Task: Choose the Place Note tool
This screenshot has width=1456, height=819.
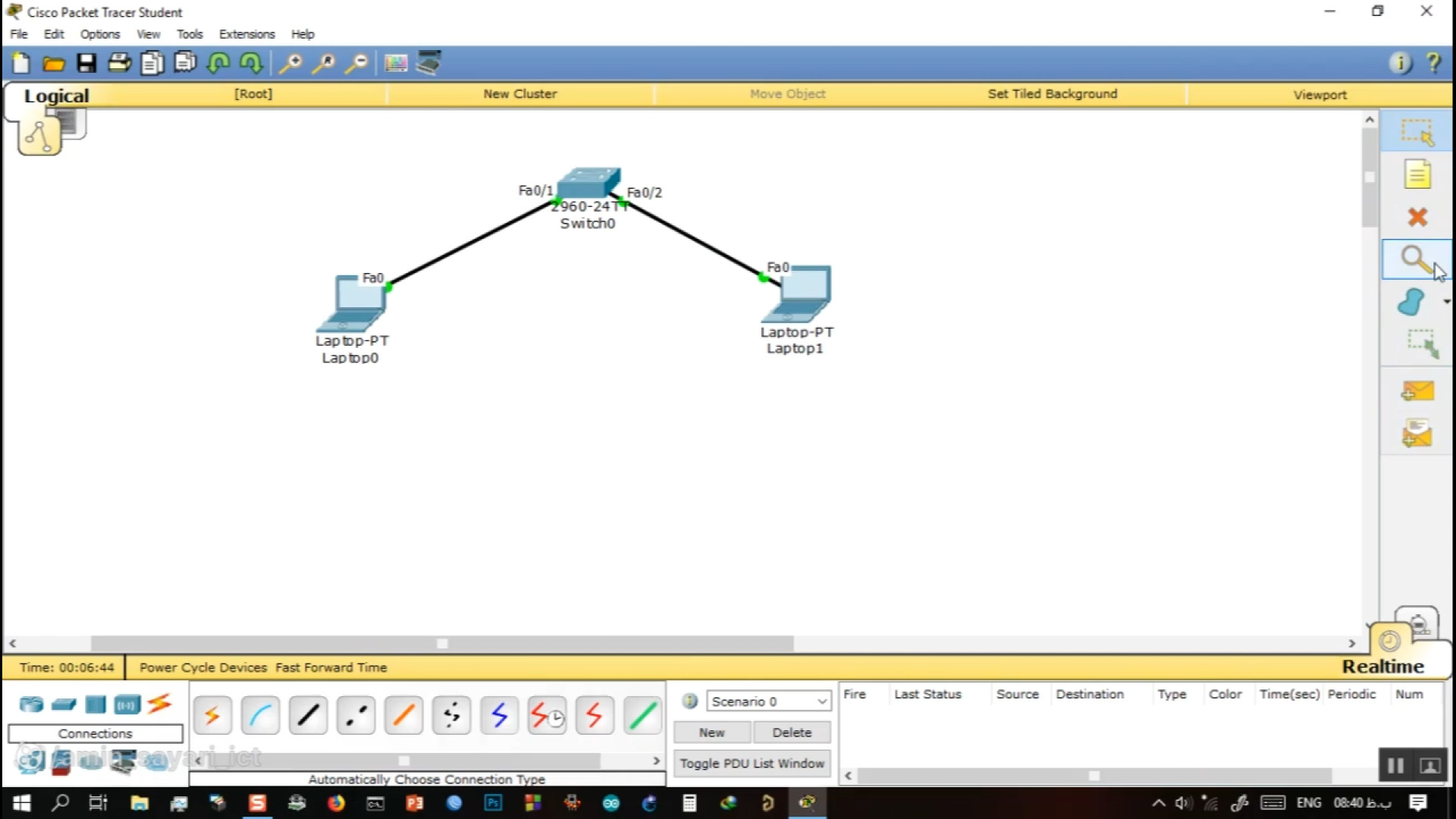Action: point(1417,174)
